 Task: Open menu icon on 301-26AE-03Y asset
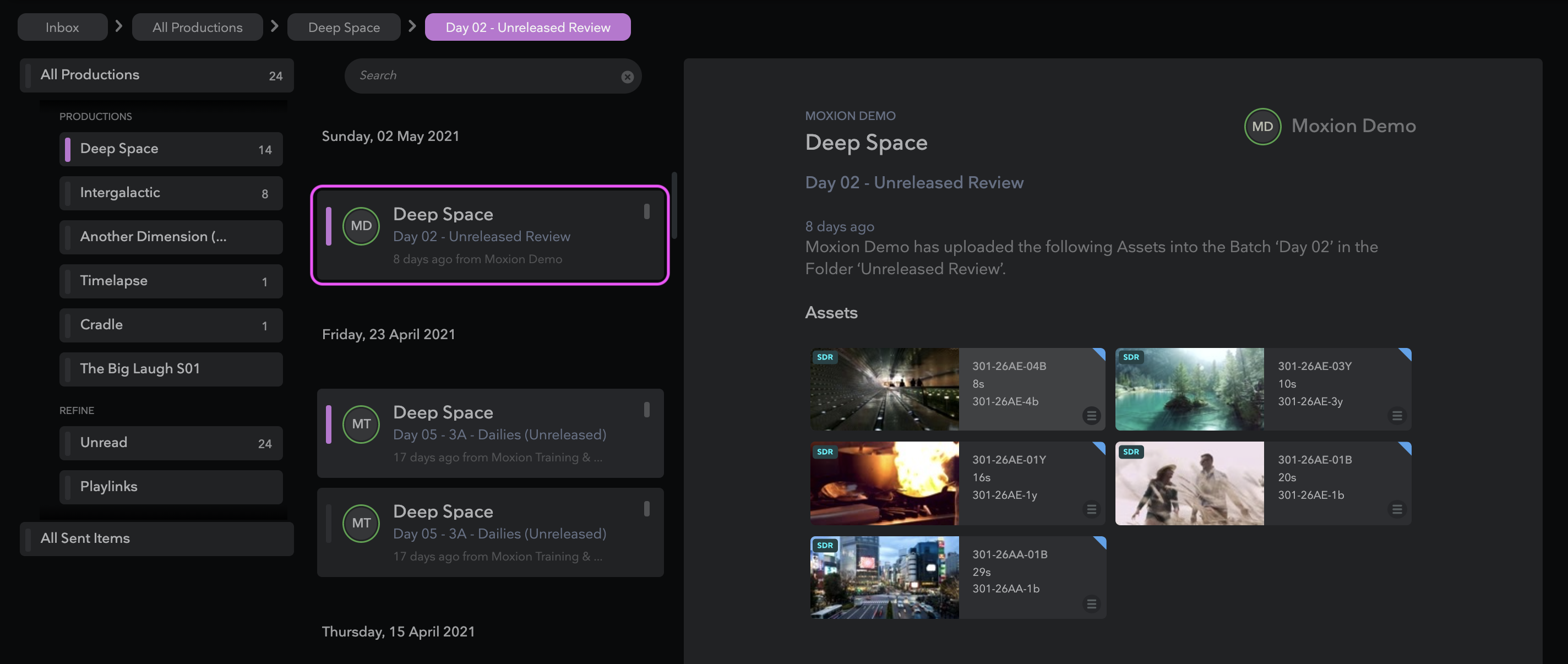[1396, 416]
